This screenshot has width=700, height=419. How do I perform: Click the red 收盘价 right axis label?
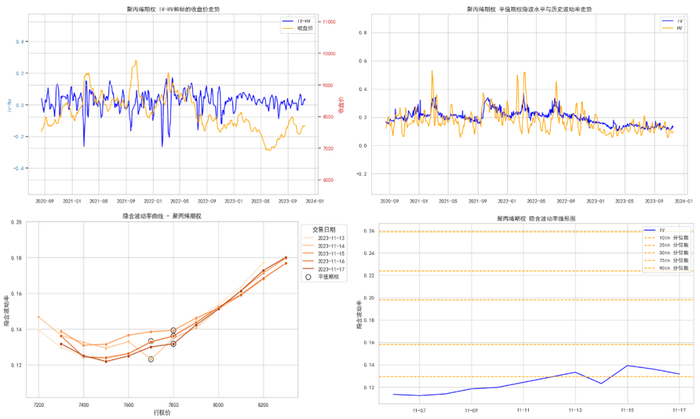tap(341, 105)
